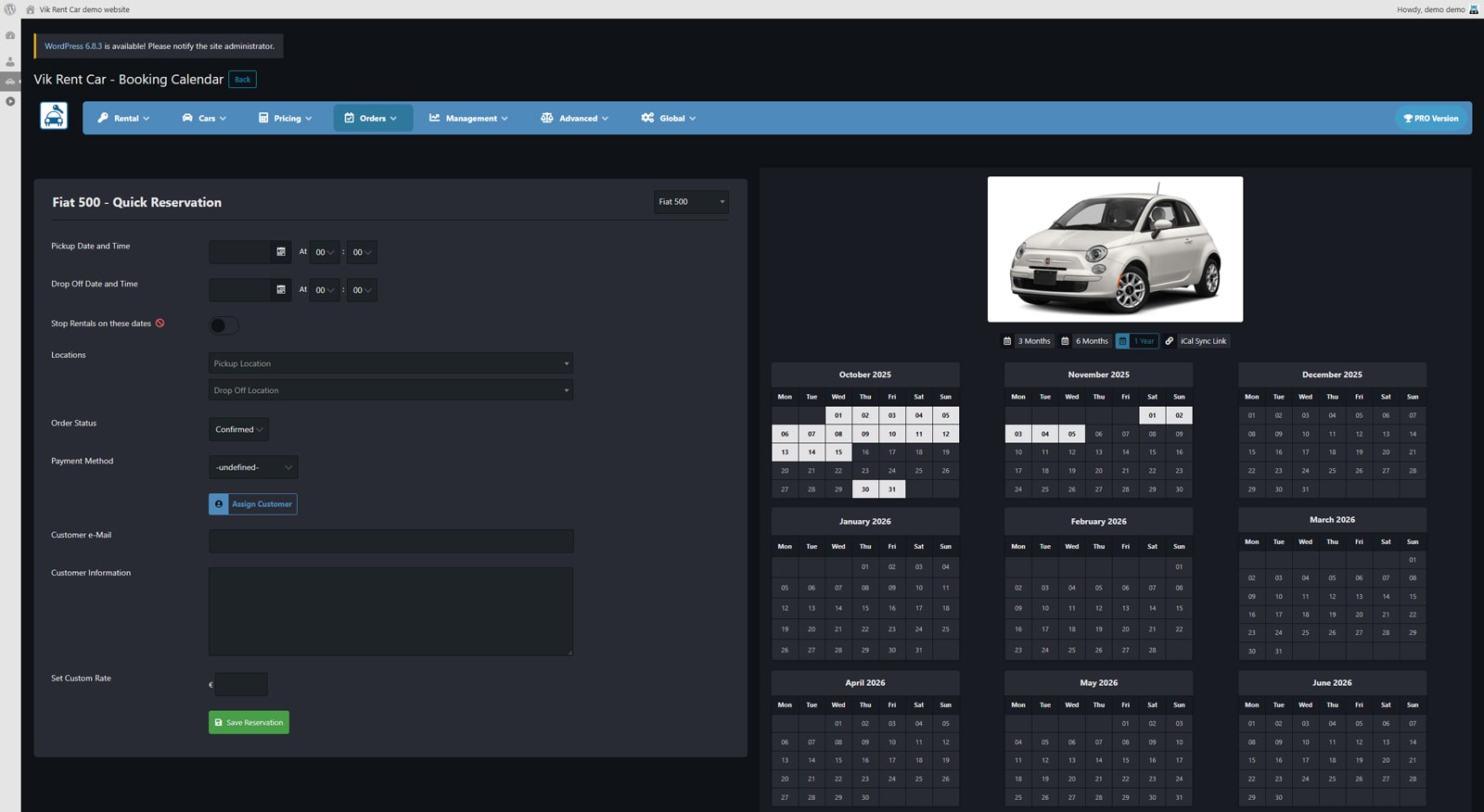Click the Save Reservation button
1484x812 pixels.
[249, 723]
